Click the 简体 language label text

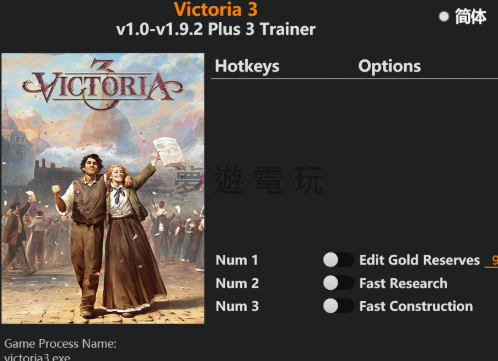pyautogui.click(x=471, y=17)
